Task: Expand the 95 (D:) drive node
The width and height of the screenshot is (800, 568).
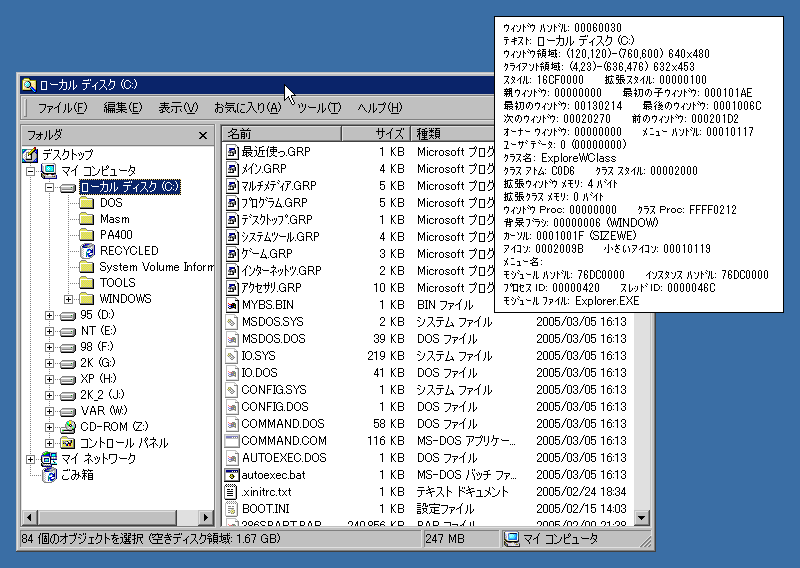Action: (x=49, y=315)
